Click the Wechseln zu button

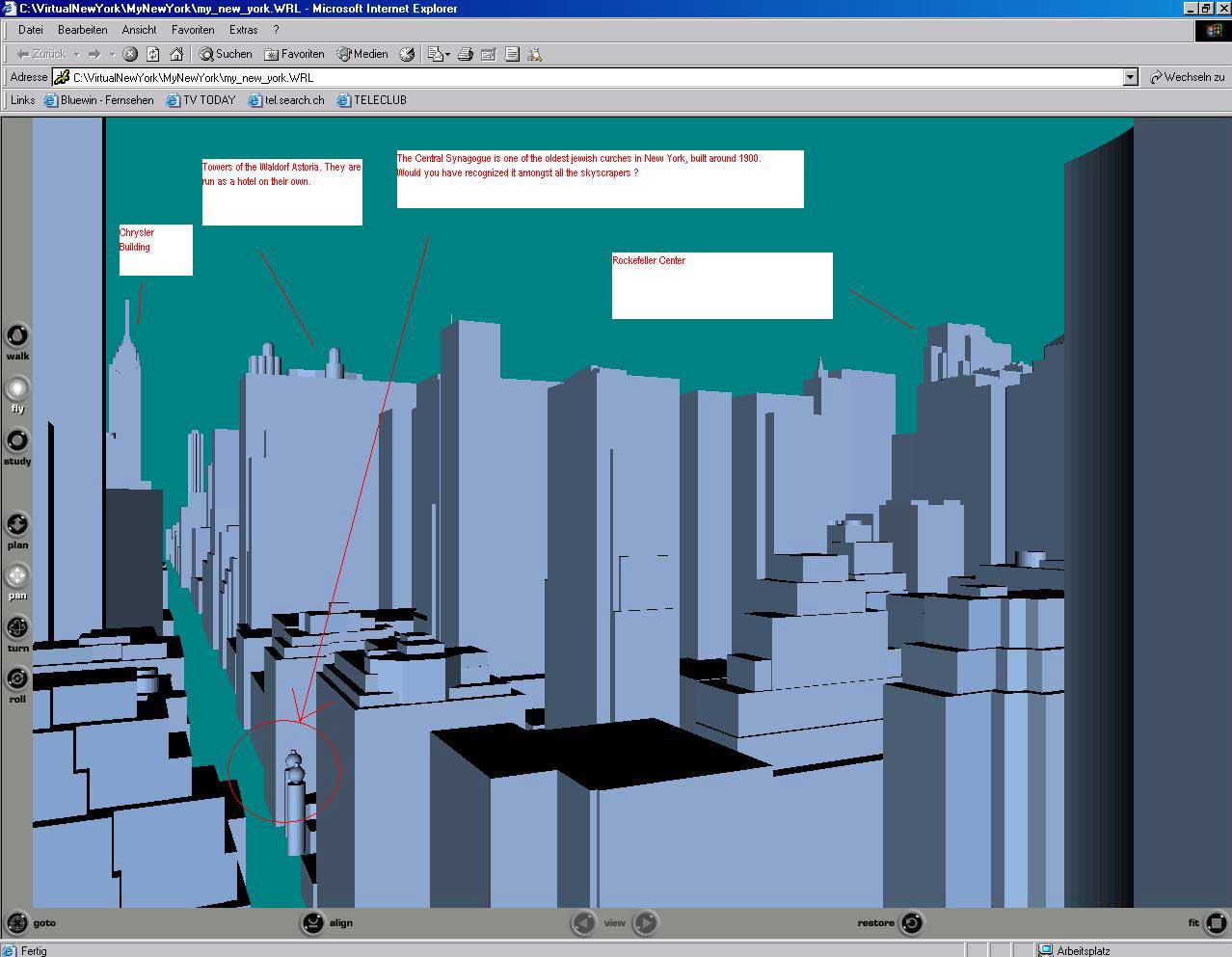[1187, 77]
